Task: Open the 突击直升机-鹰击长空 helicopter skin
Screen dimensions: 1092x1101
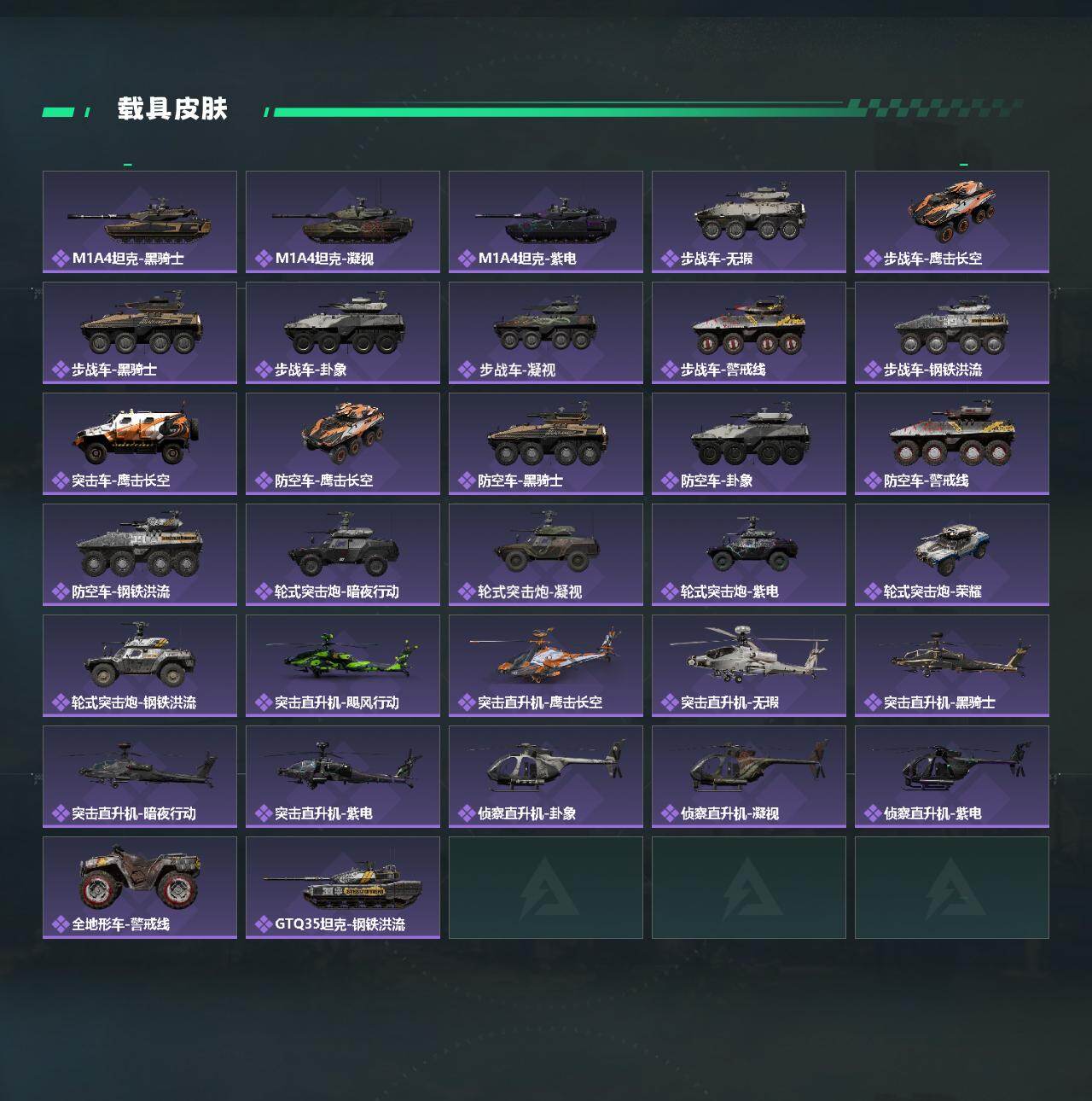Action: click(x=546, y=666)
